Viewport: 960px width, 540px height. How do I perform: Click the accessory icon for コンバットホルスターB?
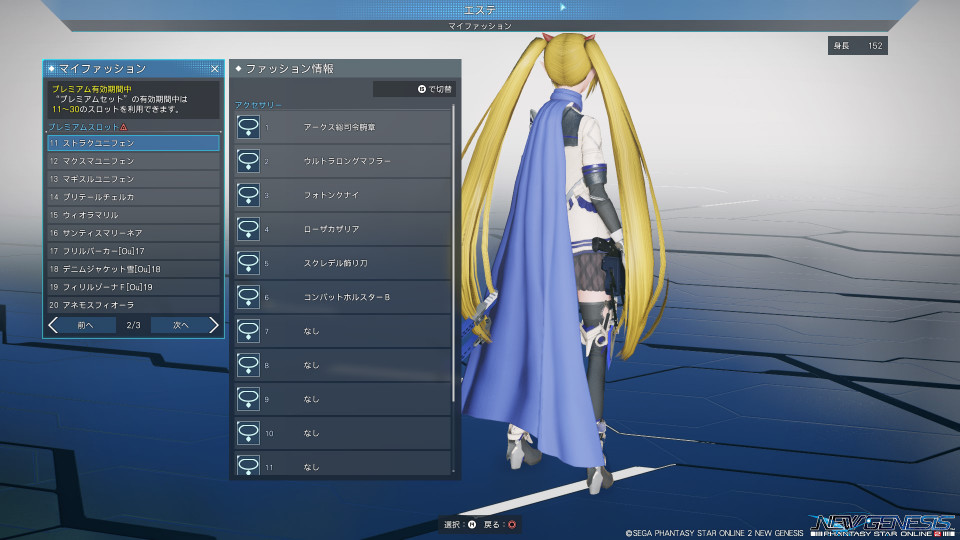[248, 297]
